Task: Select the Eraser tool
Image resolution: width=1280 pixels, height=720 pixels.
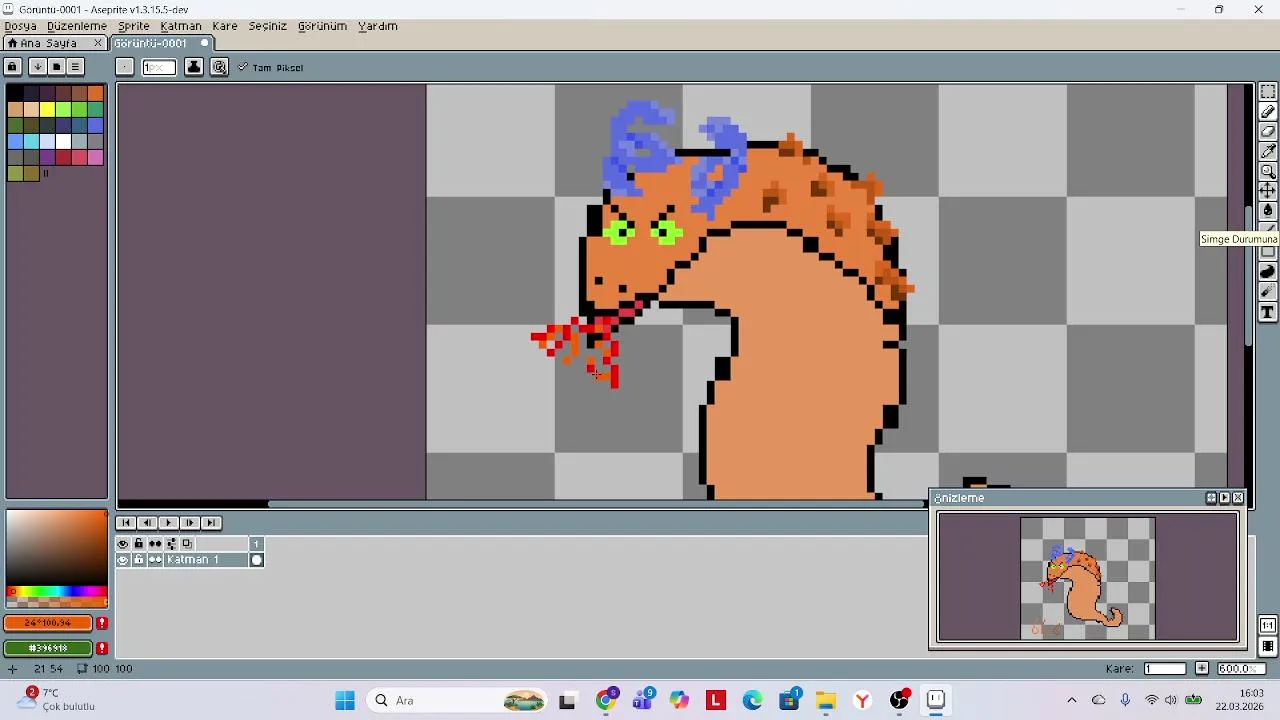Action: (x=1268, y=132)
